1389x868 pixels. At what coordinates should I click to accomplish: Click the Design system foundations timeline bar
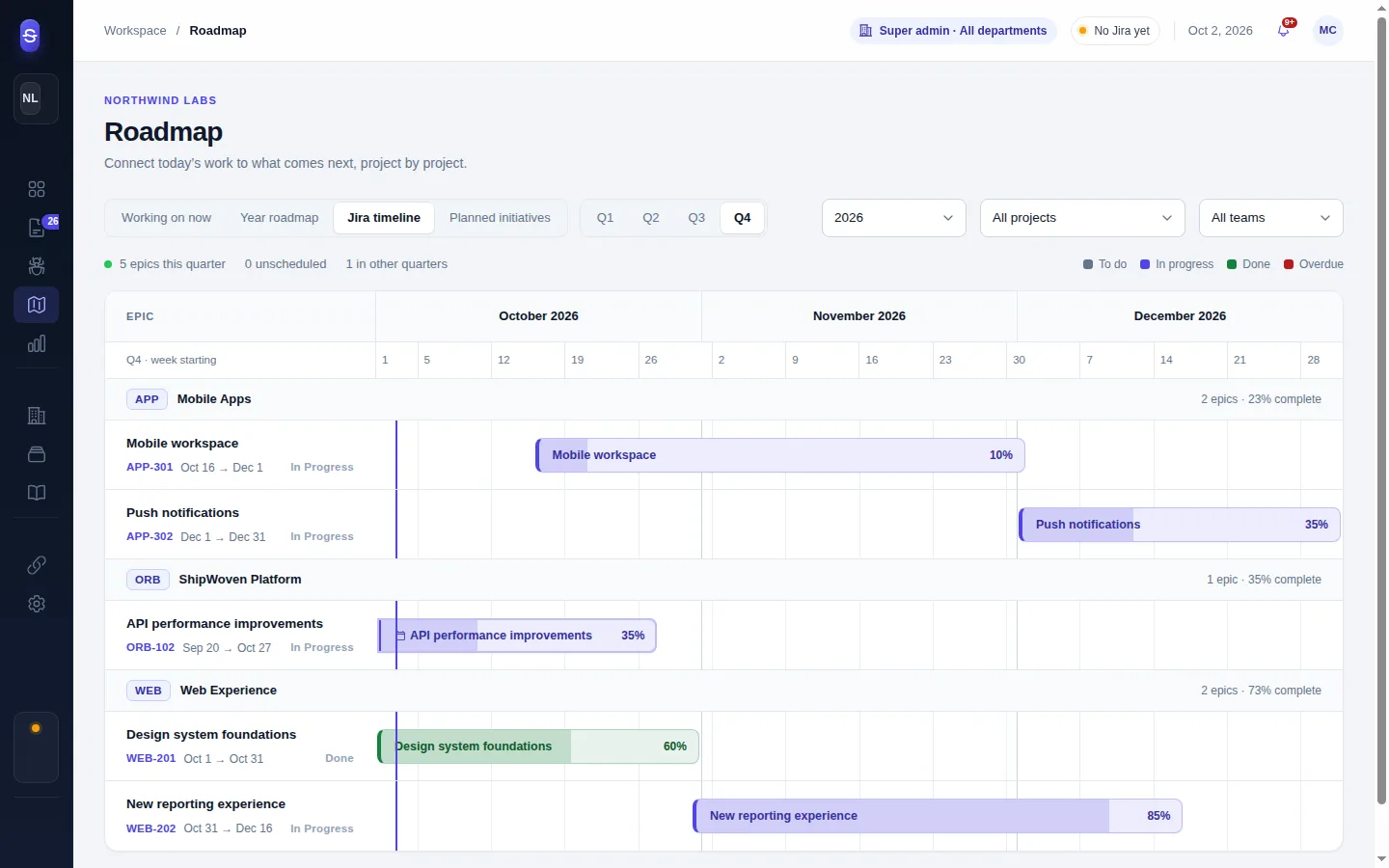(538, 746)
